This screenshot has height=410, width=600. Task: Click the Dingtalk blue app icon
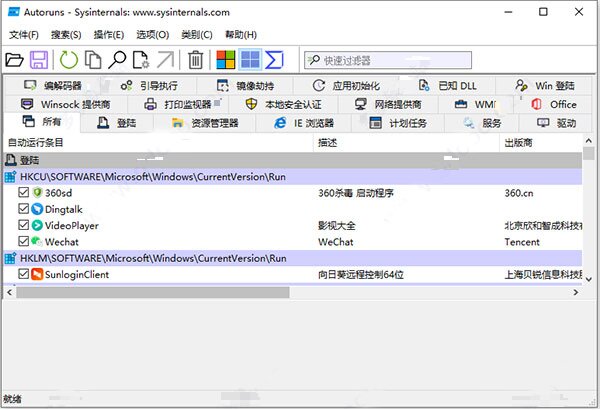pos(37,209)
